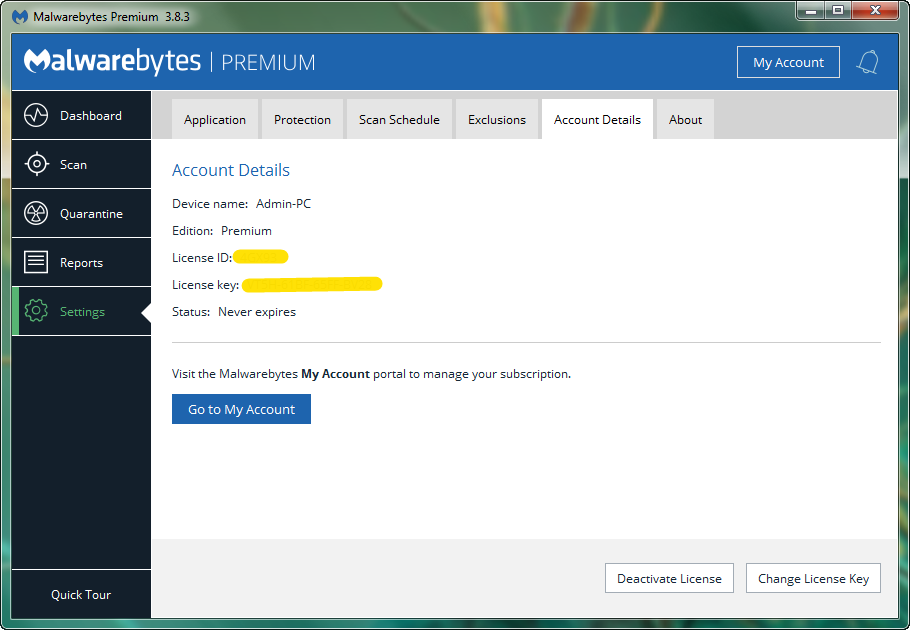This screenshot has height=630, width=910.
Task: Open the Dashboard sidebar section
Action: [x=81, y=115]
